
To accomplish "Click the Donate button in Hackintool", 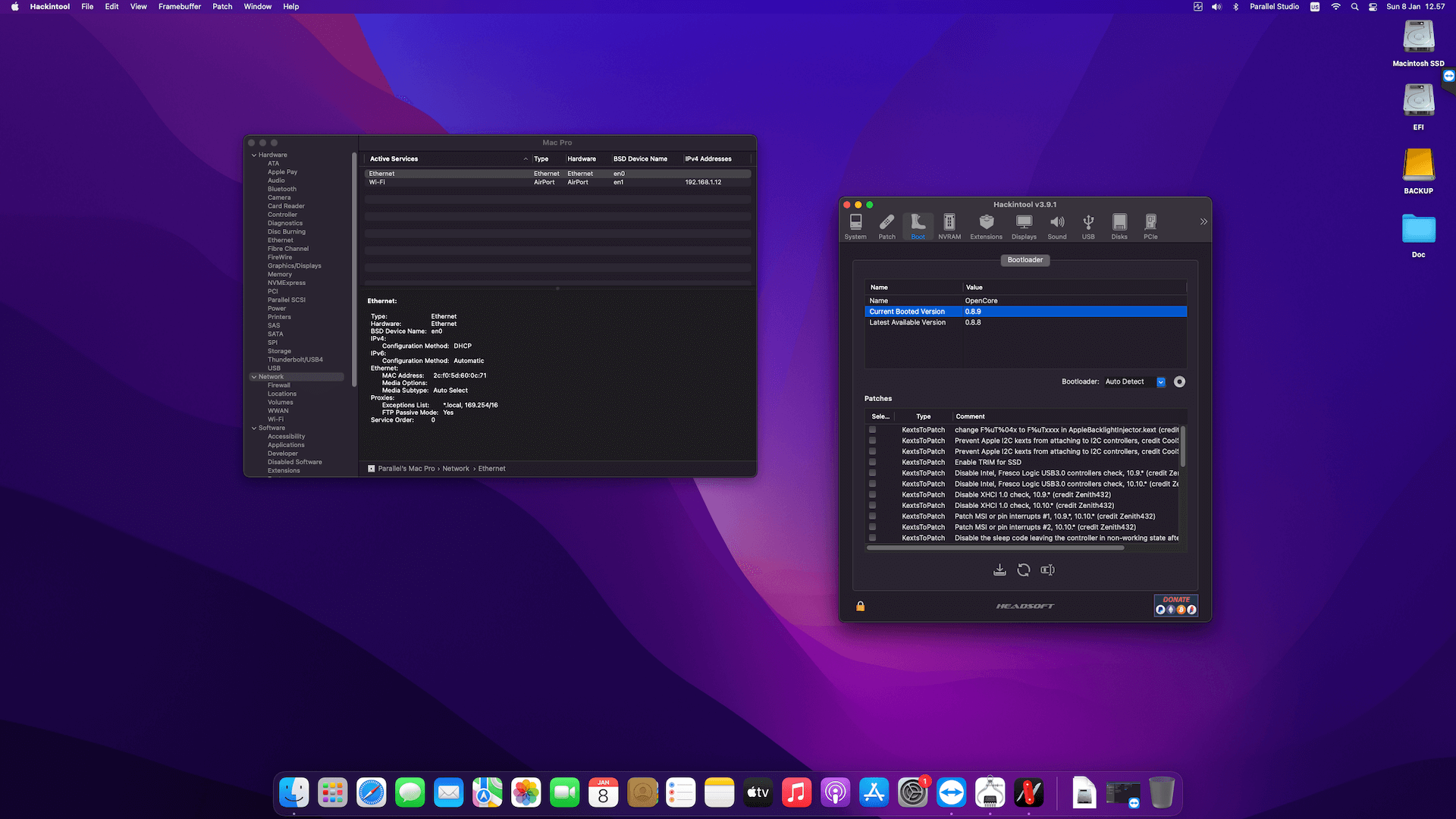I will click(1176, 605).
